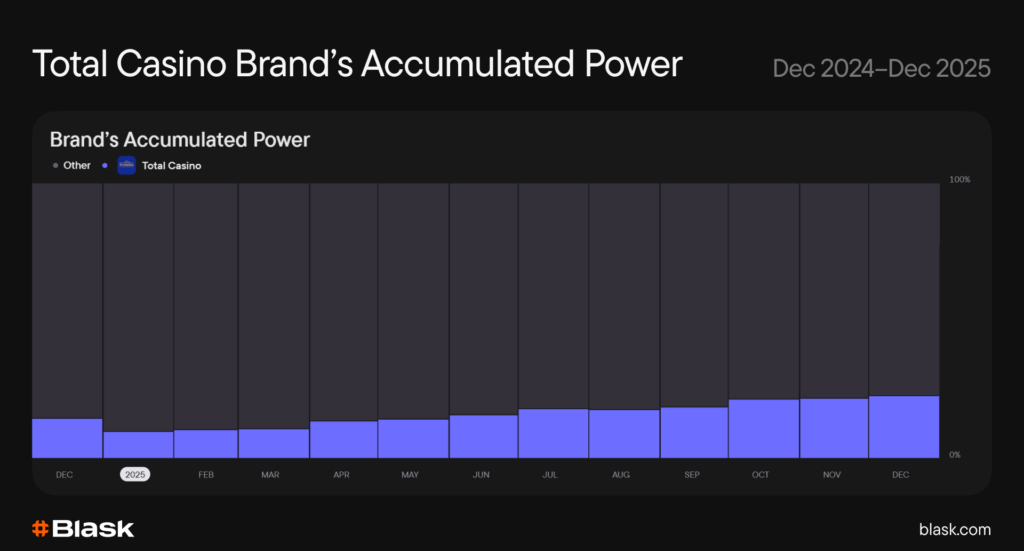Click the 0% axis label
The image size is (1024, 551).
coord(954,455)
